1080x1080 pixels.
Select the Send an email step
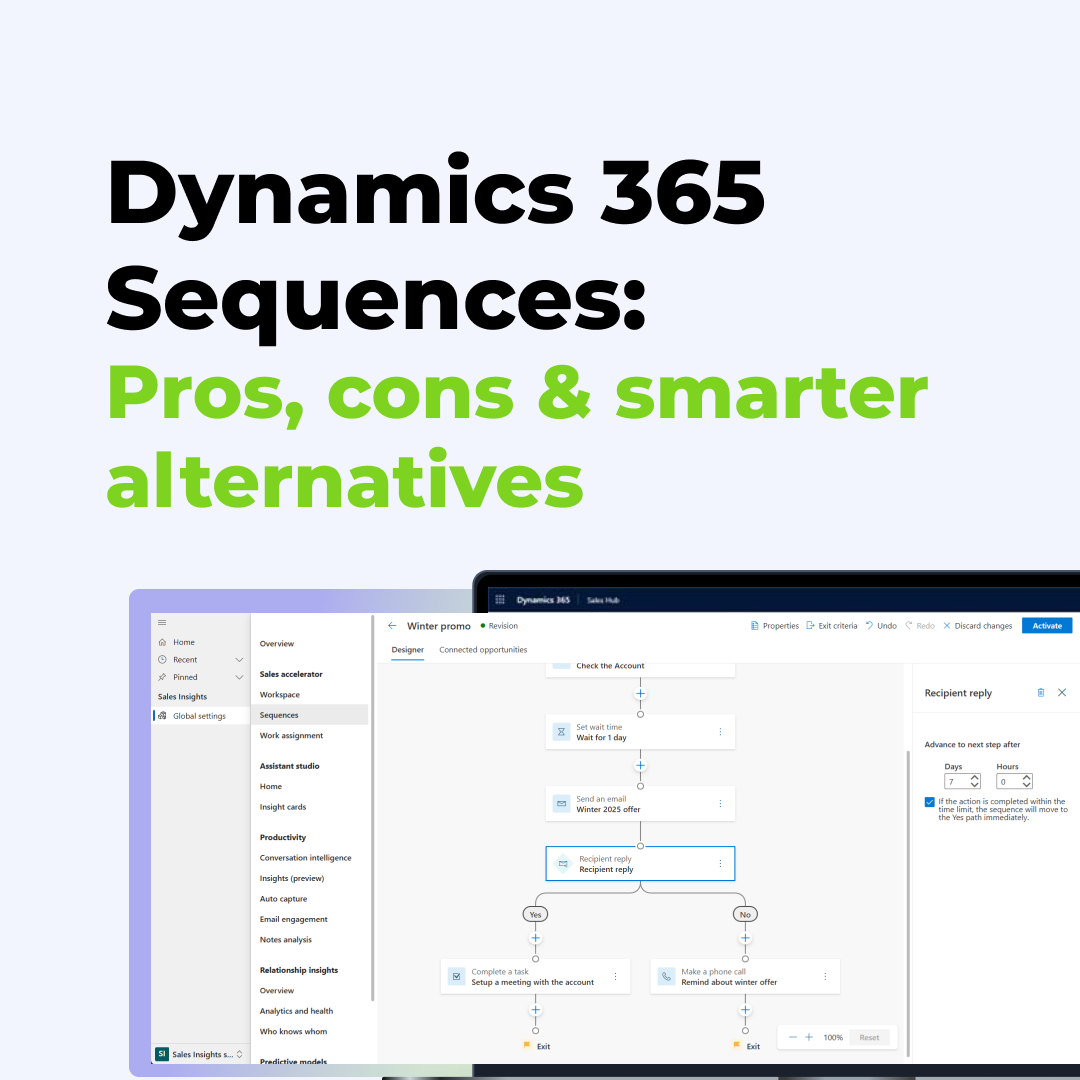click(x=641, y=804)
